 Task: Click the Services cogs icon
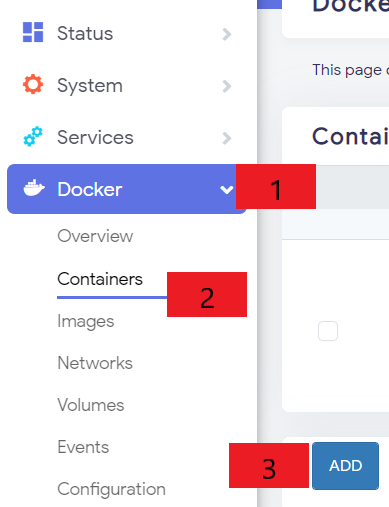click(33, 136)
